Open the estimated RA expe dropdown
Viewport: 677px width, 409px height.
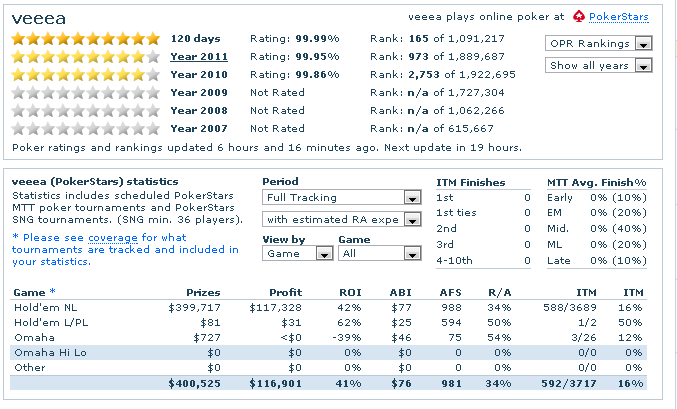[x=342, y=219]
